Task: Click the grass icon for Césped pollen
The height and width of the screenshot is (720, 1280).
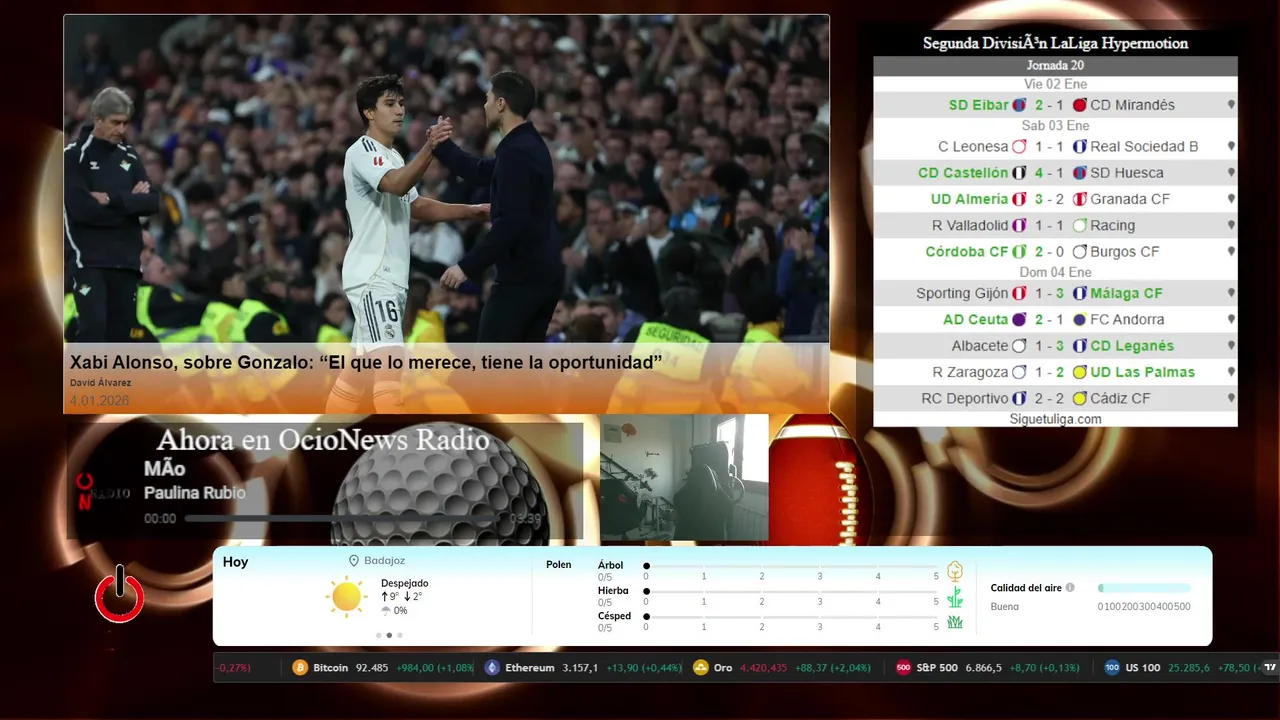Action: point(955,622)
